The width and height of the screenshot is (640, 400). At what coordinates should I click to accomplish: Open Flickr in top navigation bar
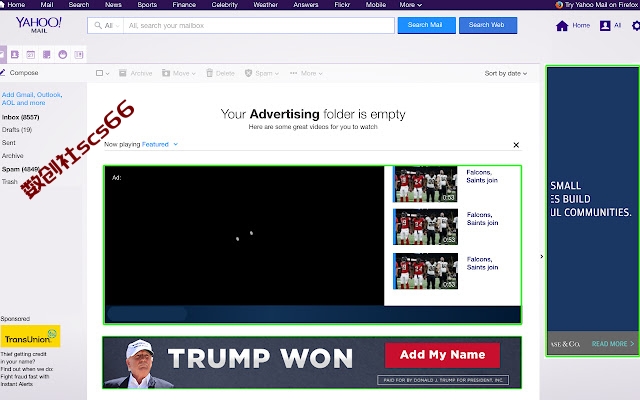click(342, 4)
